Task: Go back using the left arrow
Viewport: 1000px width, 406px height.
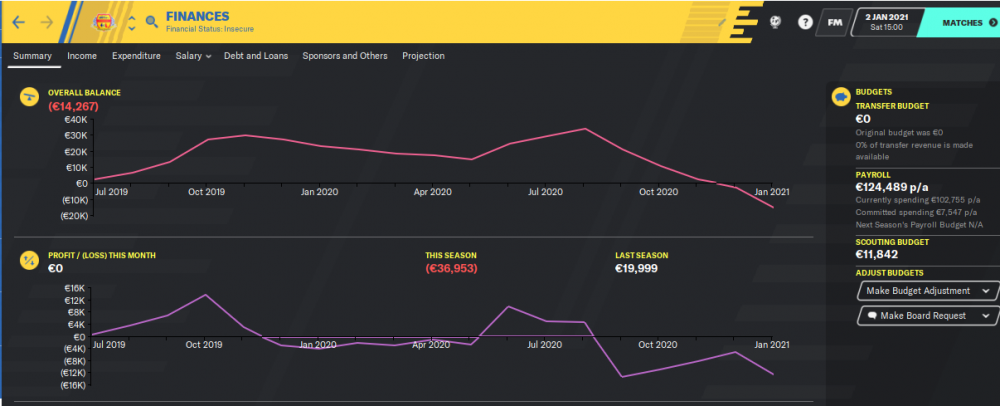Action: (x=18, y=22)
